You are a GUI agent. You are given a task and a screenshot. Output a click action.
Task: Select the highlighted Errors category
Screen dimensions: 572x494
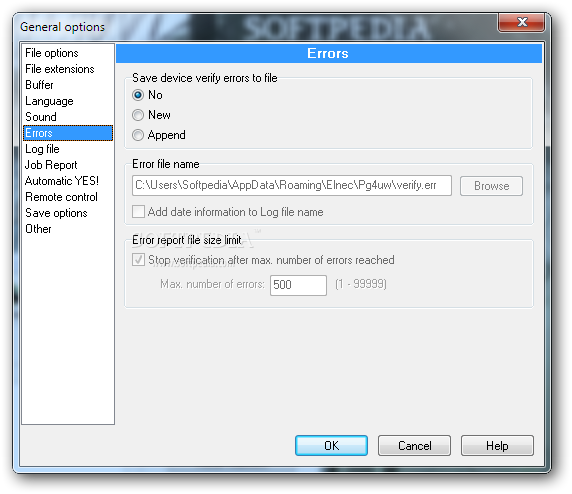[68, 133]
